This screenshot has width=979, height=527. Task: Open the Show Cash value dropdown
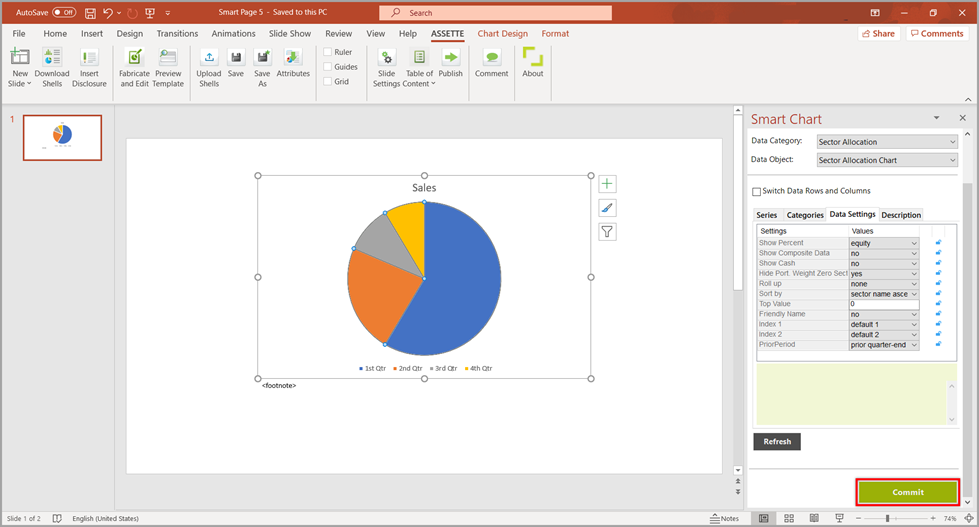884,264
